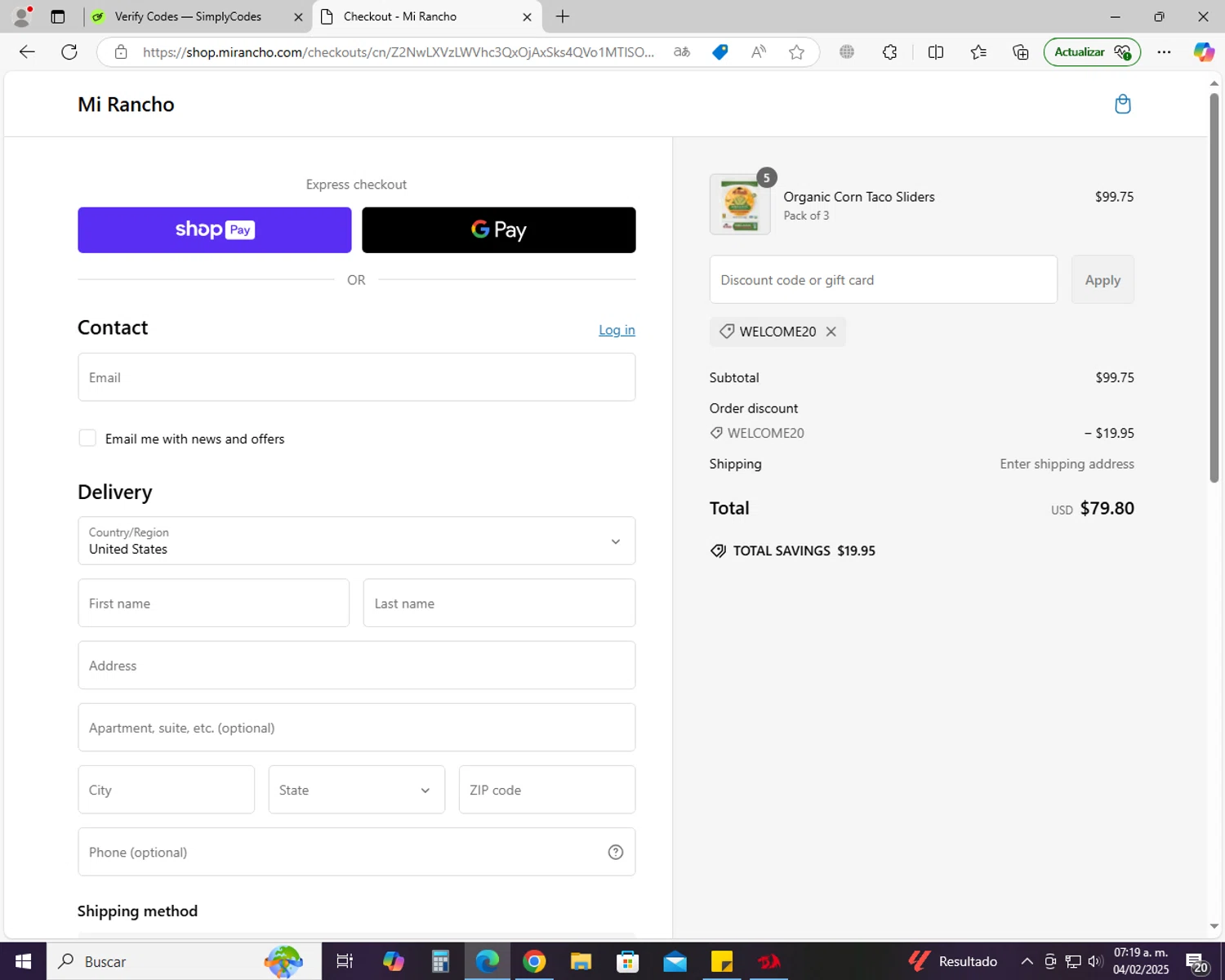Open the State dropdown
1225x980 pixels.
[356, 790]
